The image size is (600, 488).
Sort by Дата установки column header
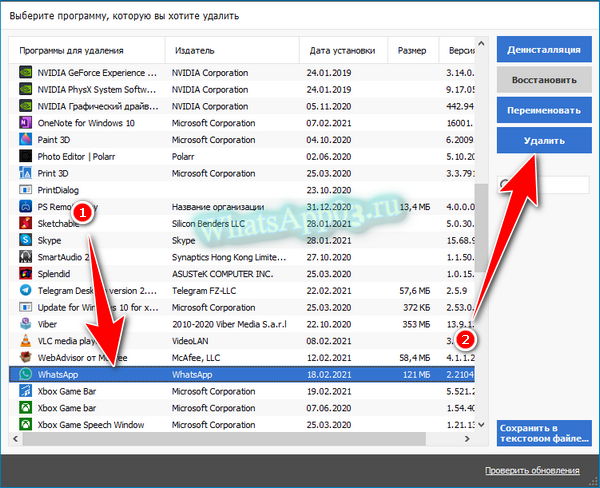(342, 51)
